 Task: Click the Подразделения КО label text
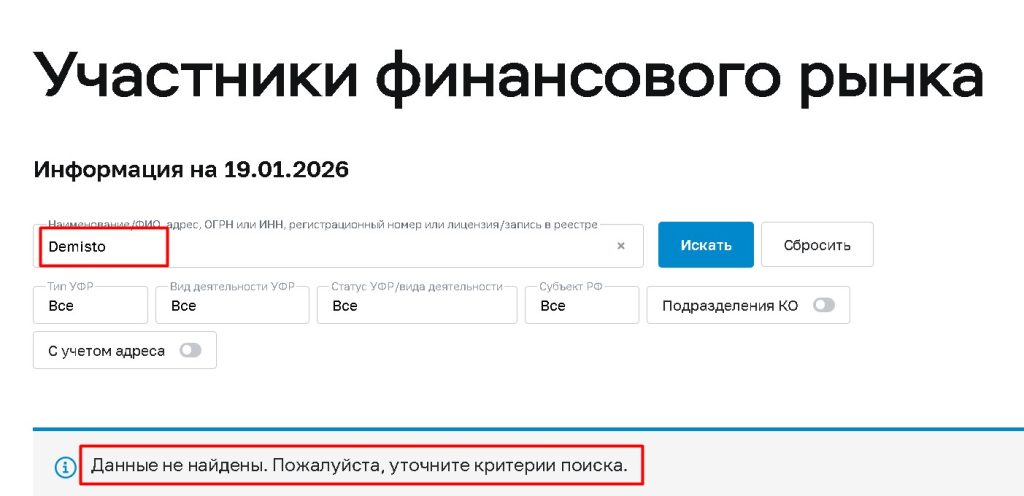click(730, 306)
